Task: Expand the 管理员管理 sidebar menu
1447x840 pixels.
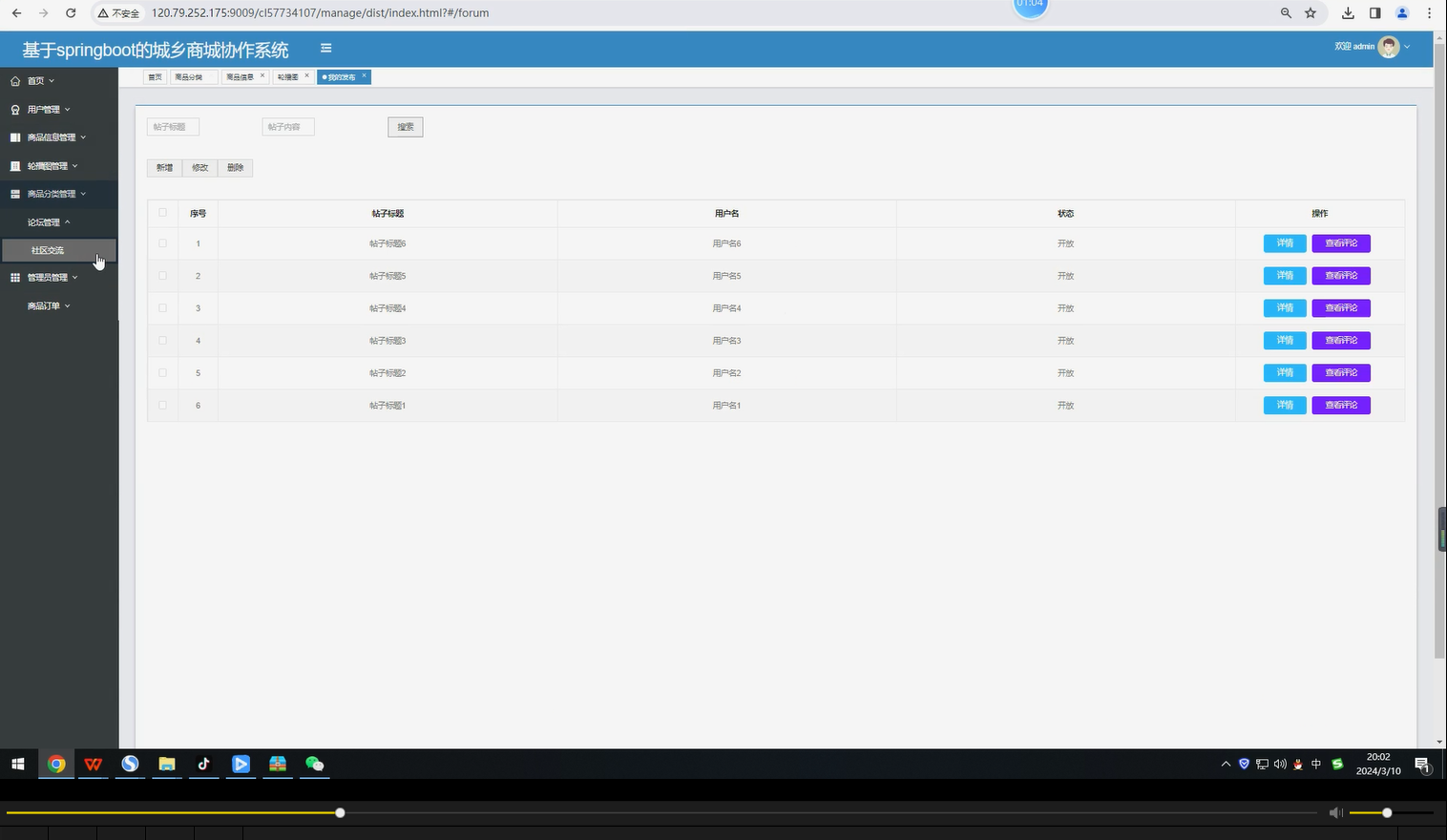Action: pos(59,278)
